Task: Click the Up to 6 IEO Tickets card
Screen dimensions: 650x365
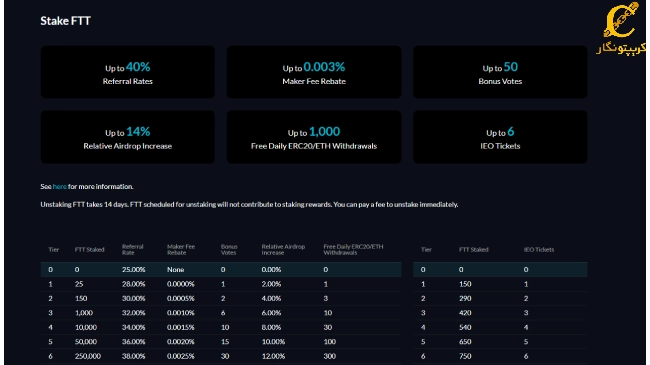Action: (500, 137)
